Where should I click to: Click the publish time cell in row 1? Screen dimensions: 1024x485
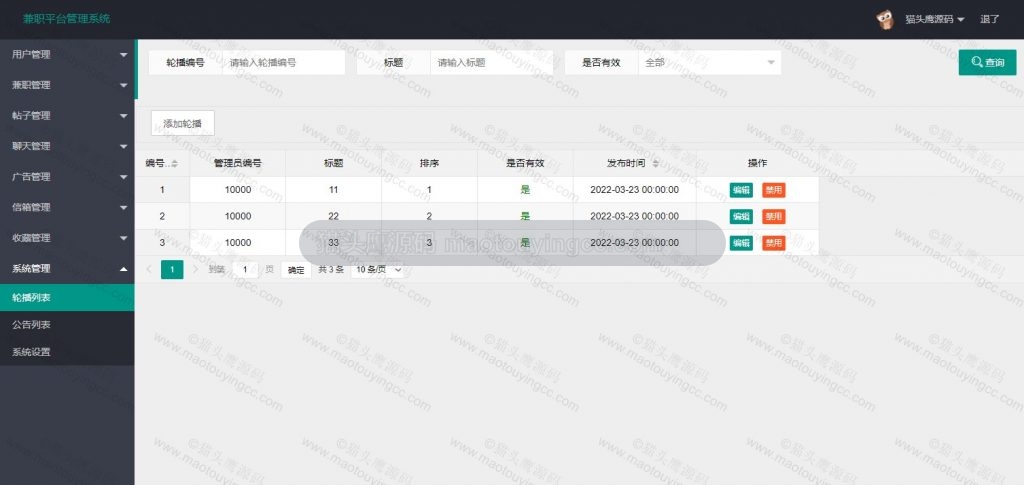[635, 190]
